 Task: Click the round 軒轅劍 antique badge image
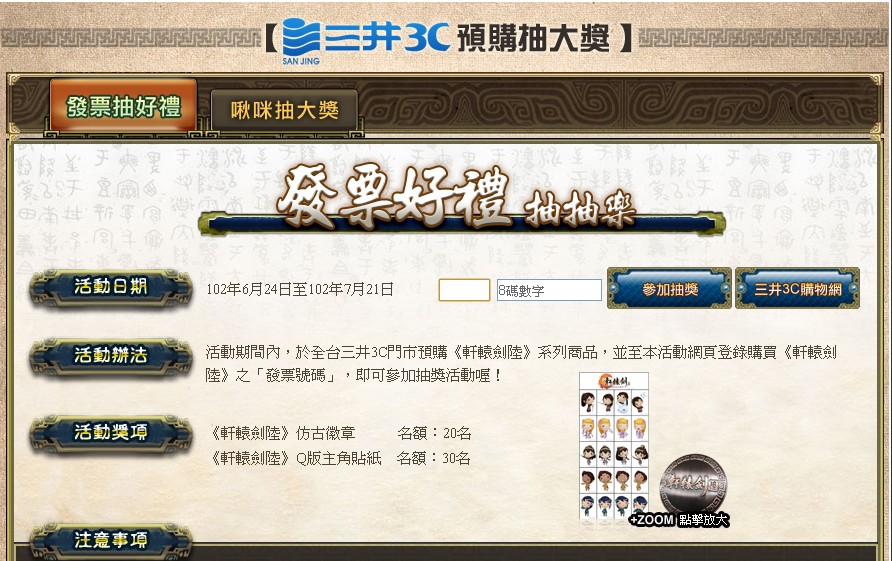coord(693,484)
